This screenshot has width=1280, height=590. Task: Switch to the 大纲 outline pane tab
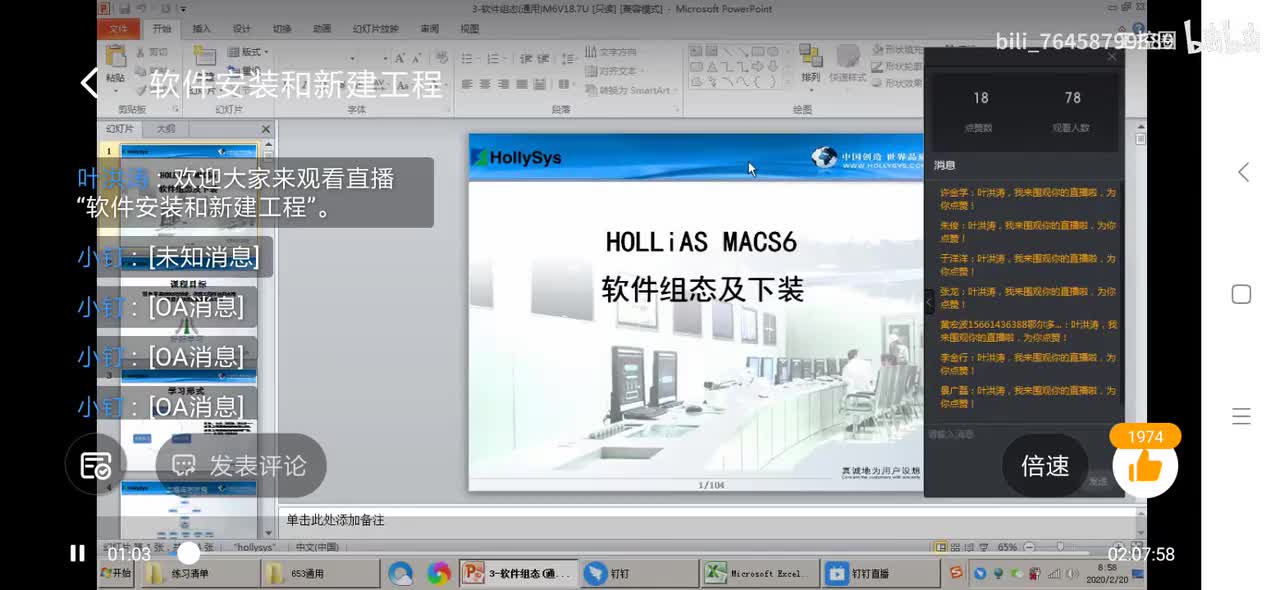click(x=165, y=129)
